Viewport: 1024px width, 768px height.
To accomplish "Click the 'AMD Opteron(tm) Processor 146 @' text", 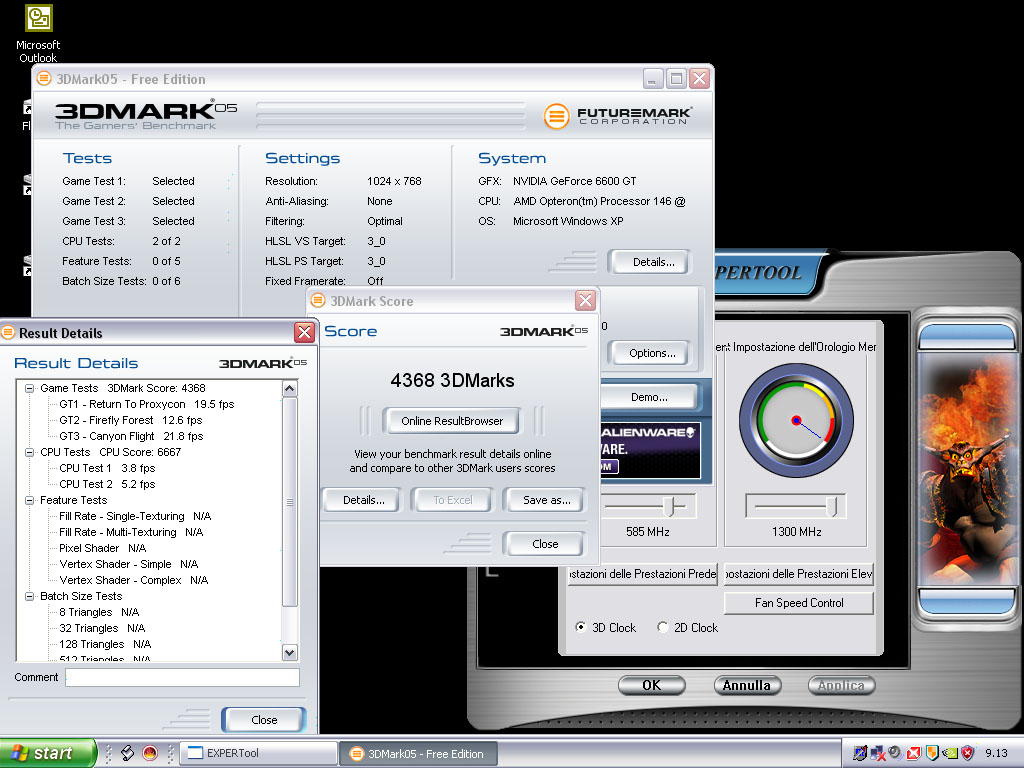I will click(x=600, y=201).
